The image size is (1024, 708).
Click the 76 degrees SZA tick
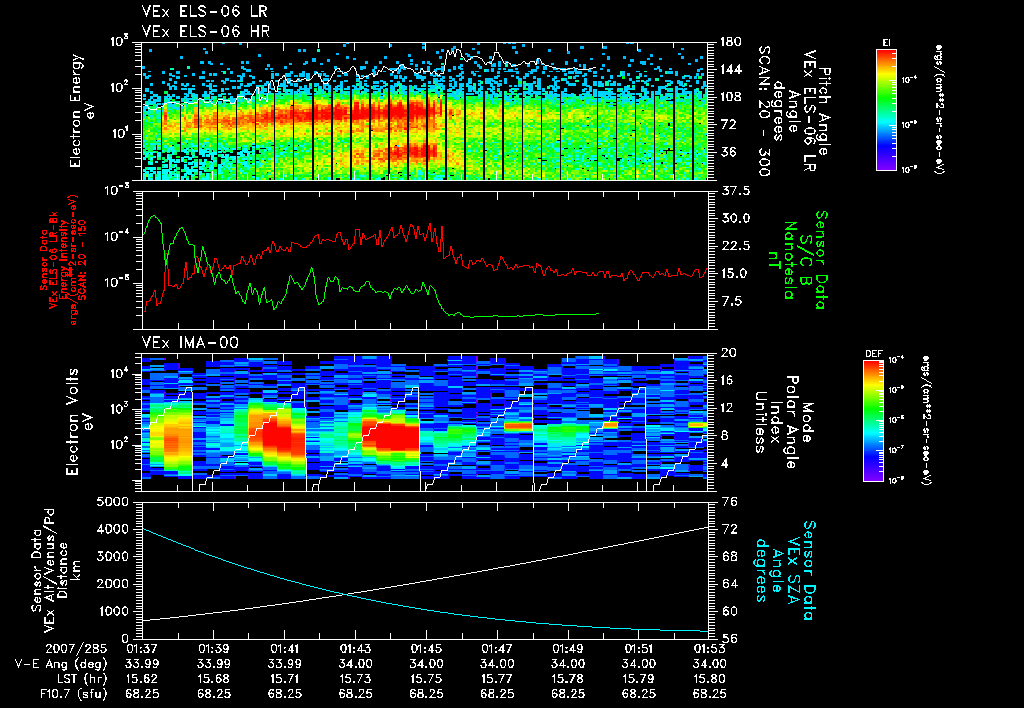[x=730, y=502]
